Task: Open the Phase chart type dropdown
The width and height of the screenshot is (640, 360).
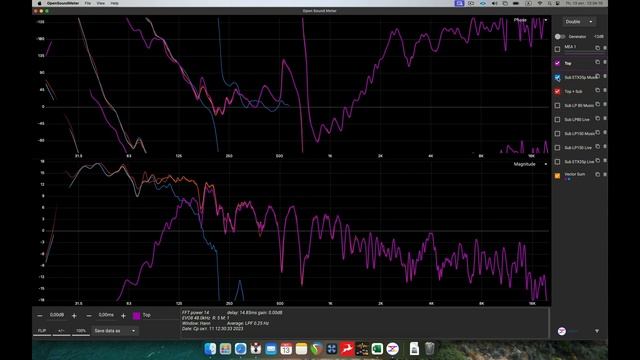Action: [530, 20]
